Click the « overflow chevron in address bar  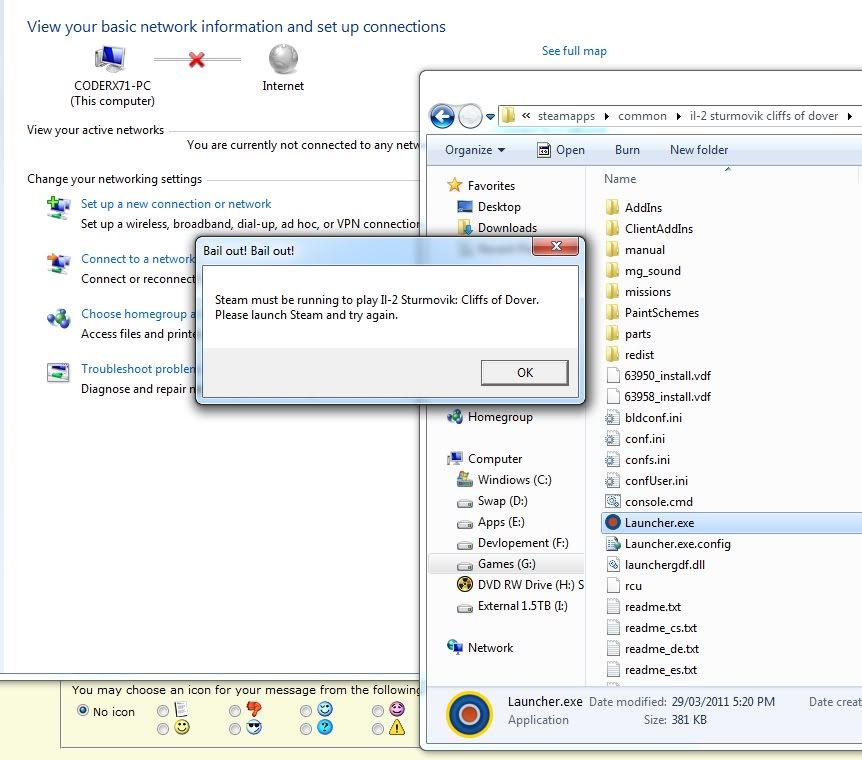pos(526,115)
